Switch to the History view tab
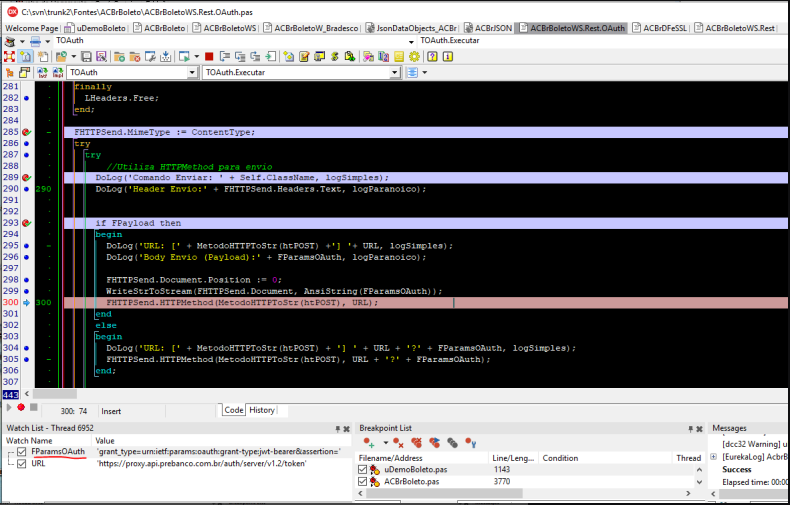The width and height of the screenshot is (790, 505). pyautogui.click(x=262, y=410)
